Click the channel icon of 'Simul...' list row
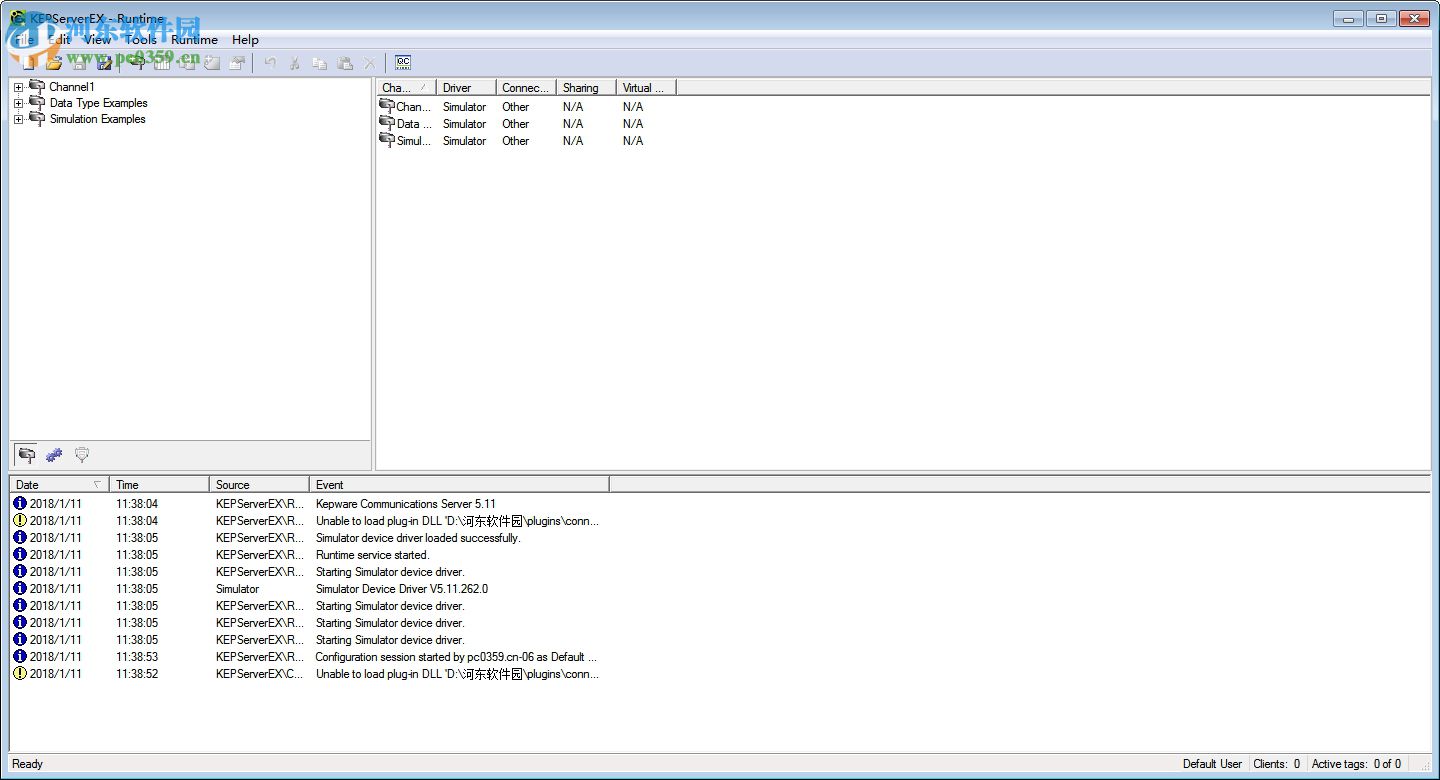 (x=387, y=140)
